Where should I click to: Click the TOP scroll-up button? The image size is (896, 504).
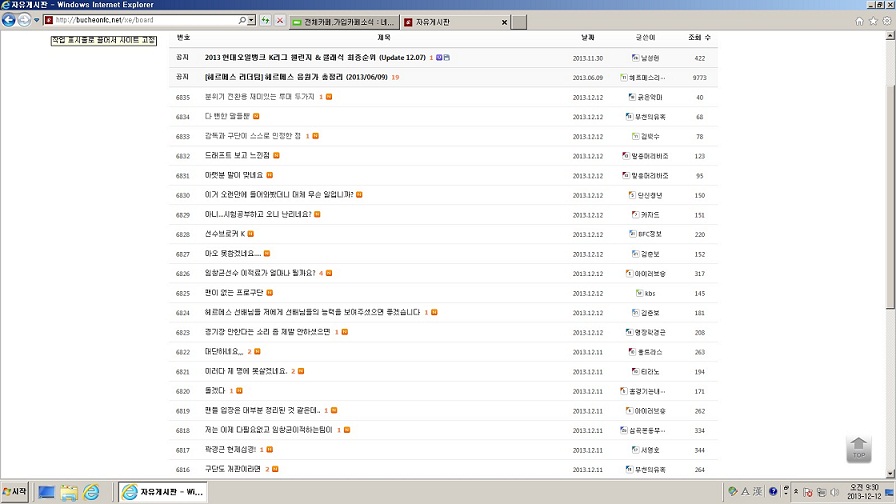tap(858, 449)
